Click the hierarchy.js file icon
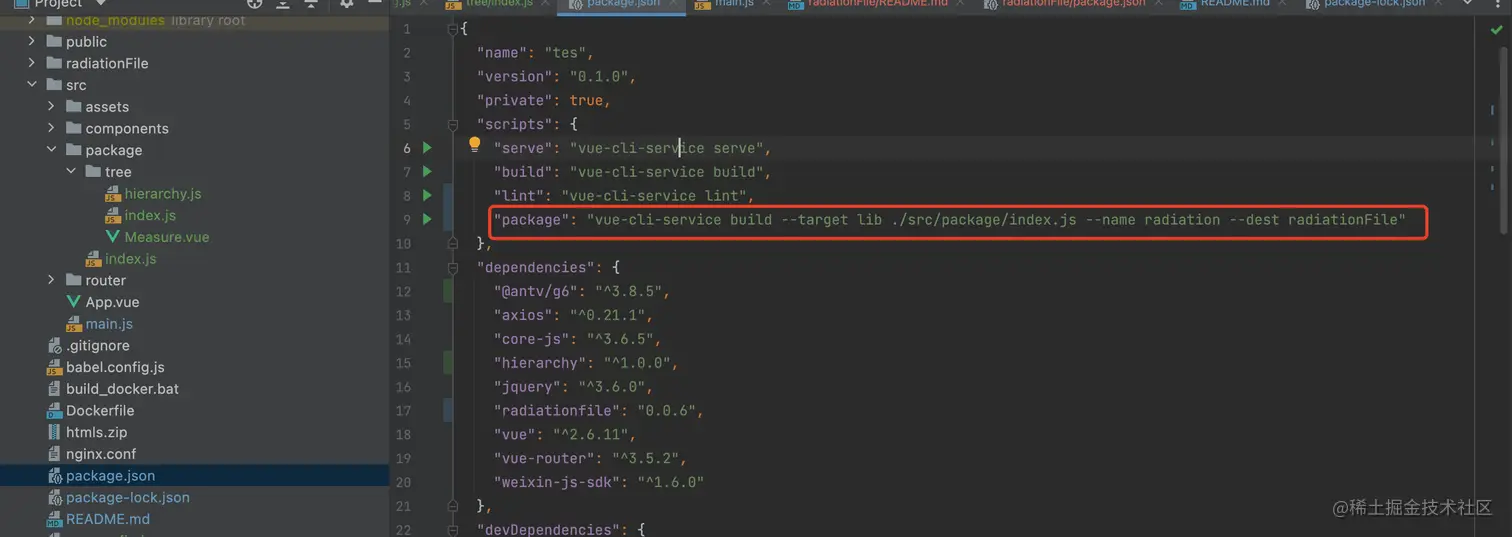 113,194
